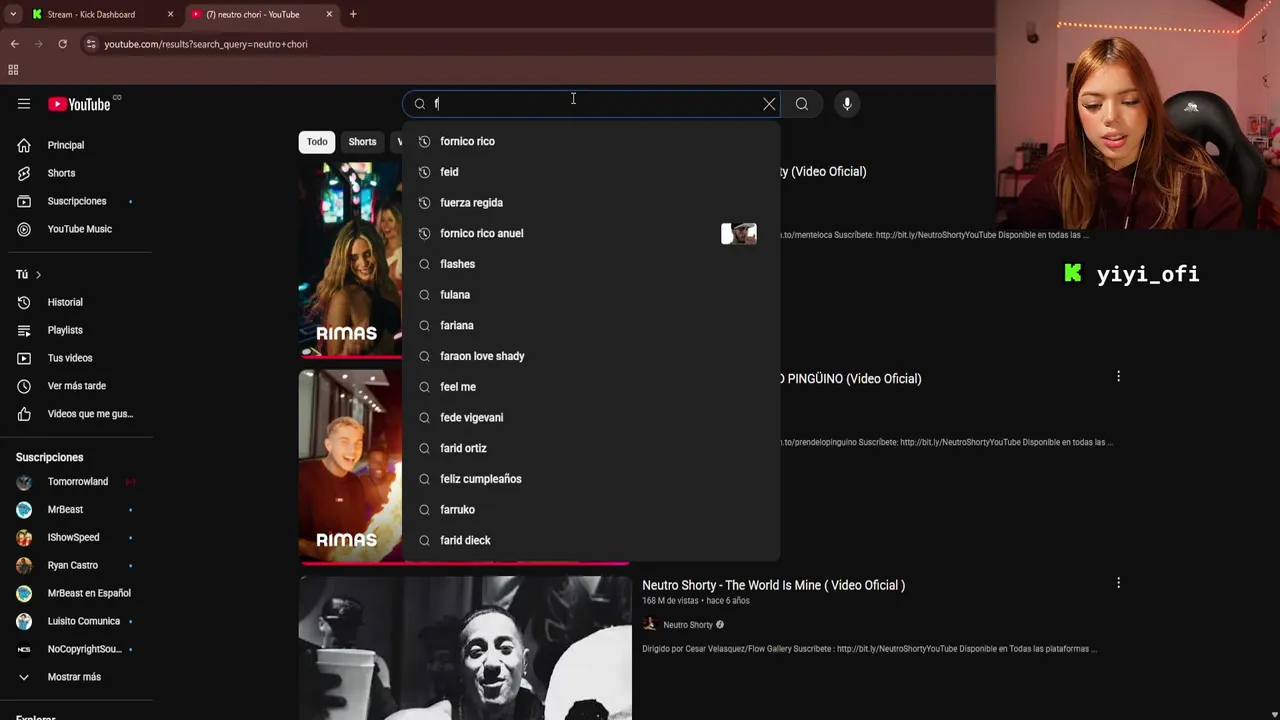Select the Todo filter chip
The width and height of the screenshot is (1280, 720).
click(317, 142)
